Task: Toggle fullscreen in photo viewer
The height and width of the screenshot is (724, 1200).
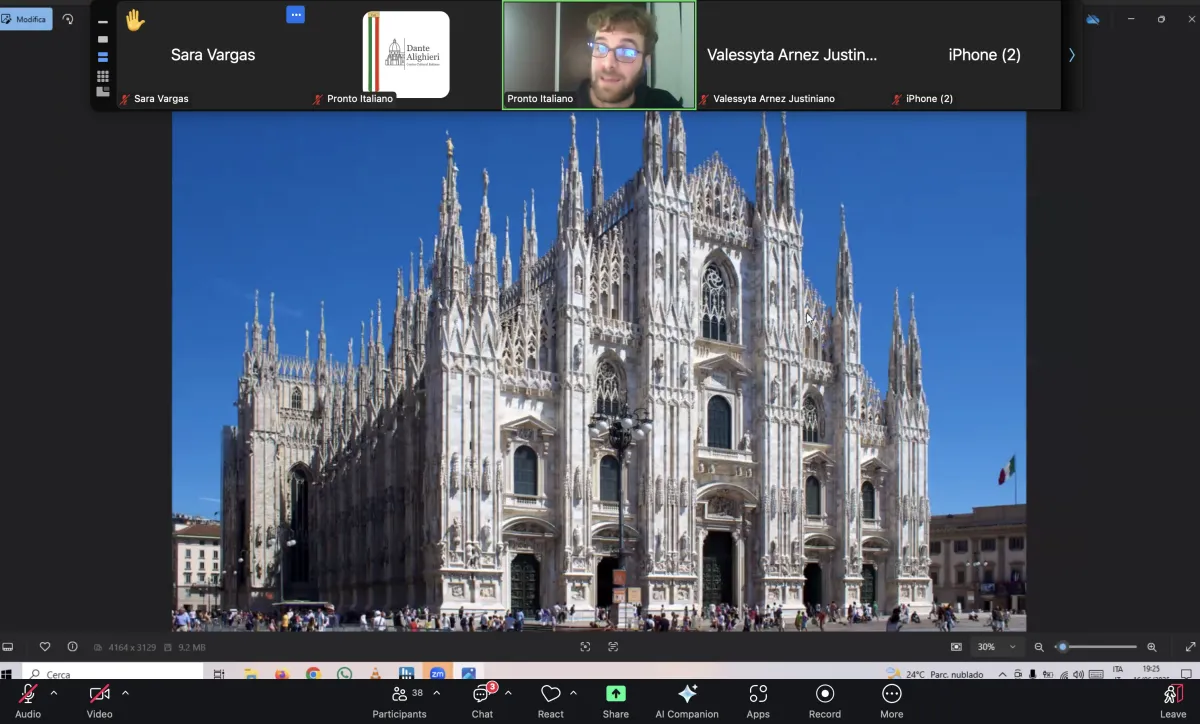Action: coord(1190,647)
